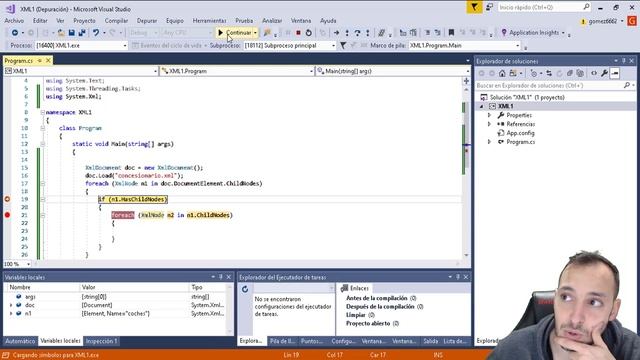Screen dimensions: 640x360
Task: Click the View Code icon in Solution Explorer
Action: [594, 73]
